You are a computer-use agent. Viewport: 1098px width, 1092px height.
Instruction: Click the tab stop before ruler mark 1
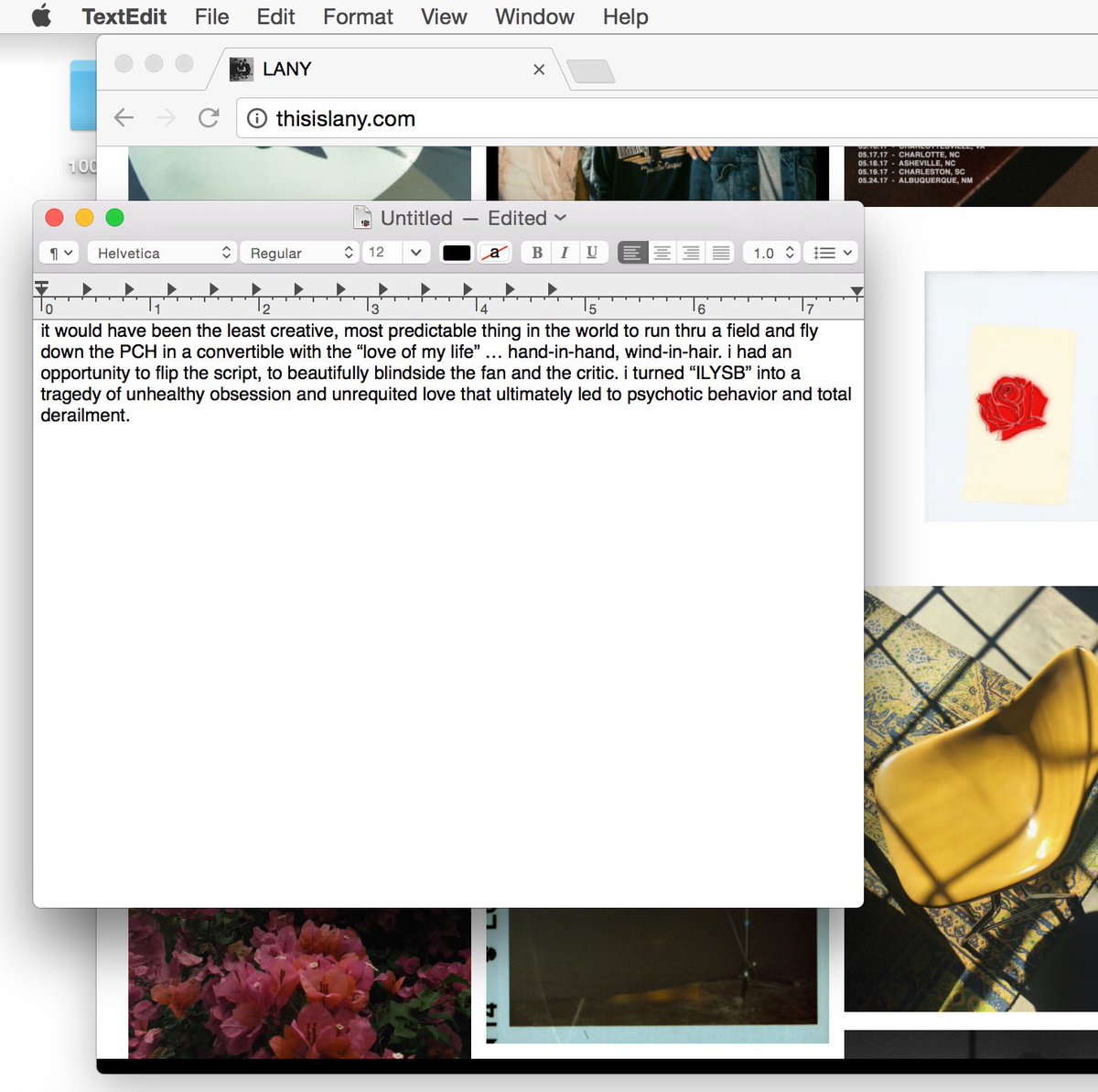[x=129, y=289]
